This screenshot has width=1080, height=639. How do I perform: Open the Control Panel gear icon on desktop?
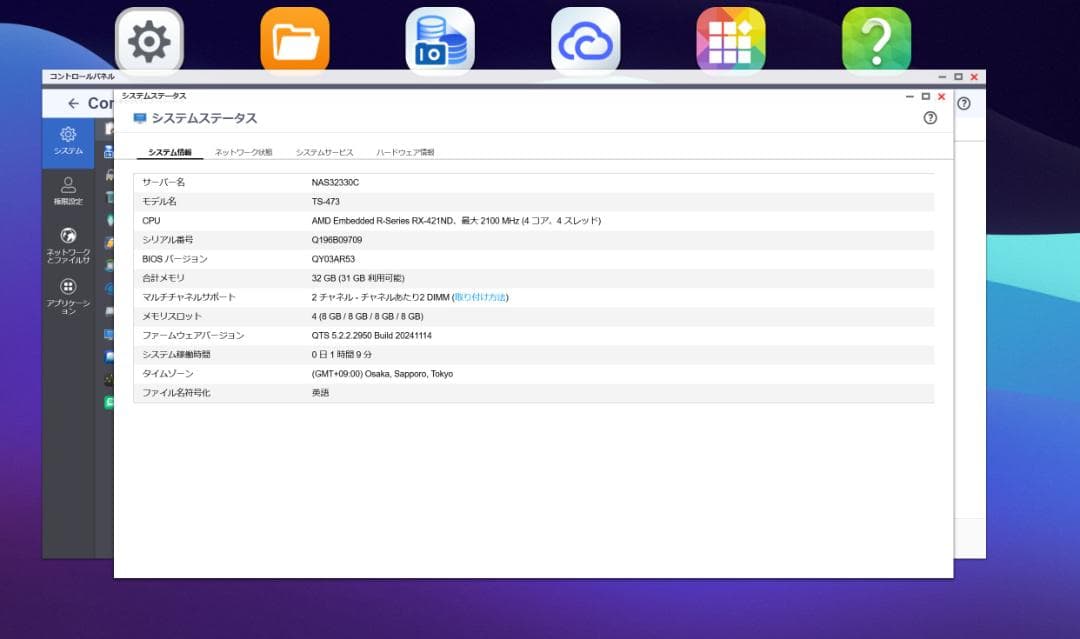148,40
